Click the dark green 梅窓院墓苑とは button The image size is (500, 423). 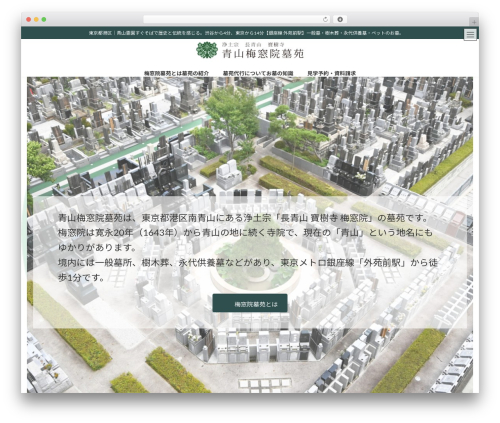[250, 303]
